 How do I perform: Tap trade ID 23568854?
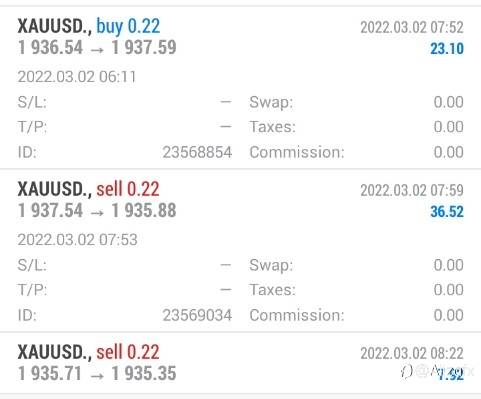197,152
